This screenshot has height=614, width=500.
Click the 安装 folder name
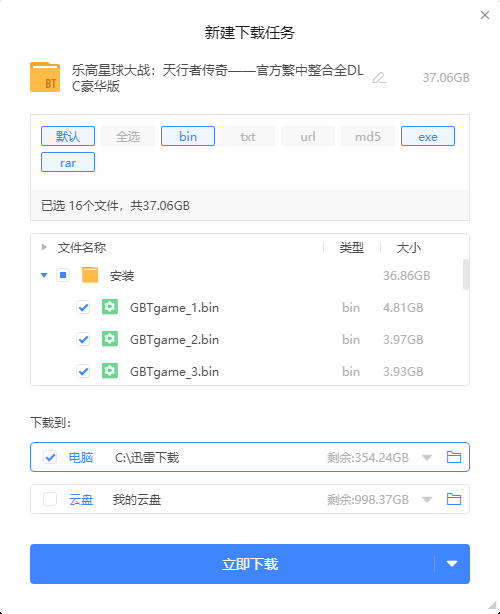pyautogui.click(x=122, y=276)
